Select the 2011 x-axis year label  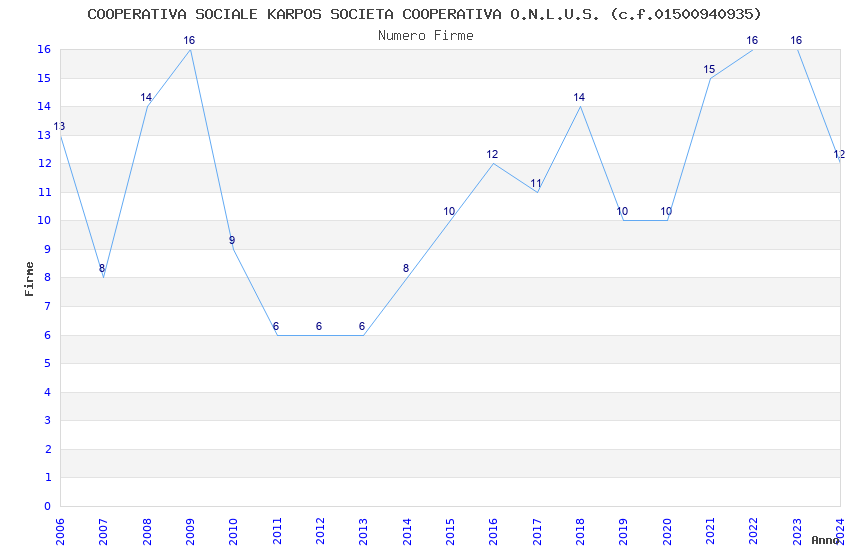tap(276, 532)
